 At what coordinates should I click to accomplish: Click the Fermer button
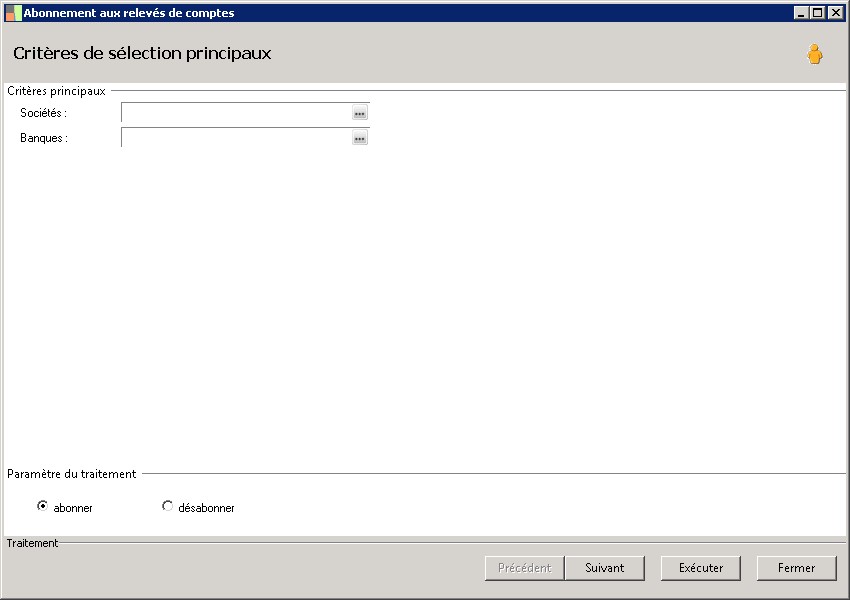coord(796,568)
